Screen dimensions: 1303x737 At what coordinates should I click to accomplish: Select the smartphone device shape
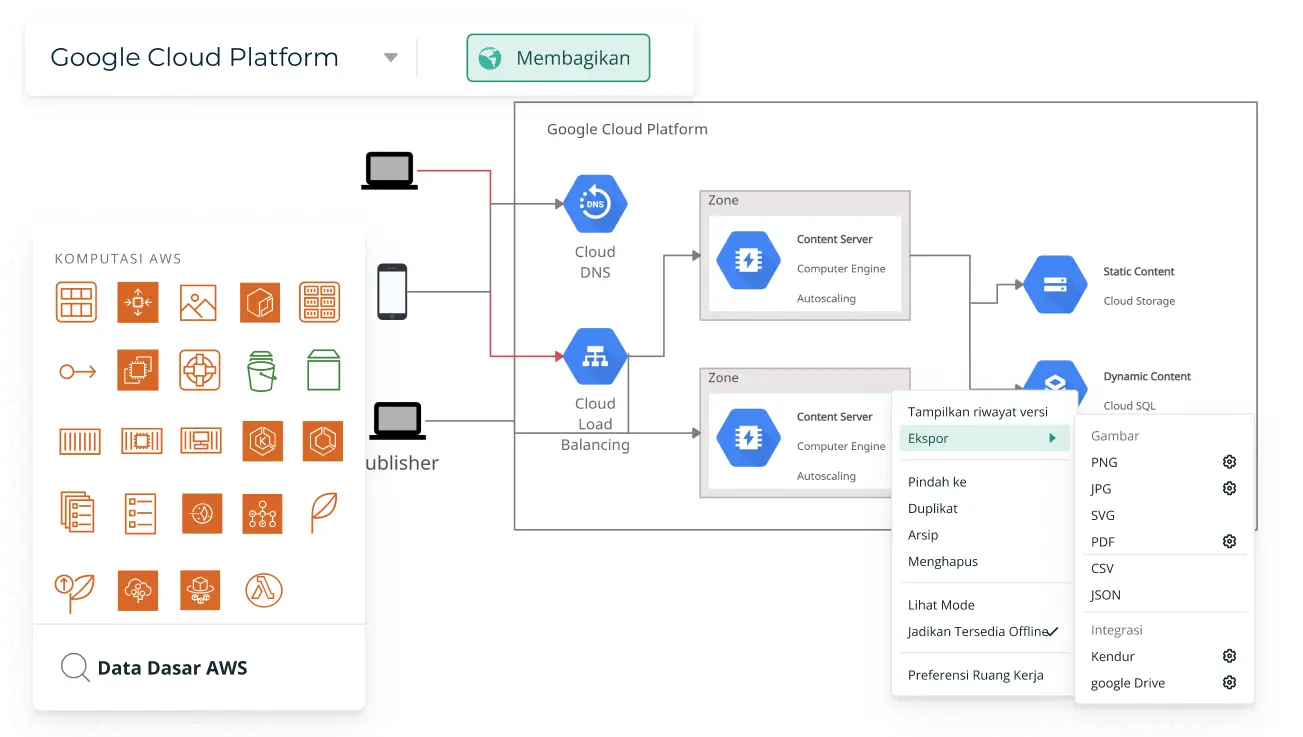pos(392,292)
